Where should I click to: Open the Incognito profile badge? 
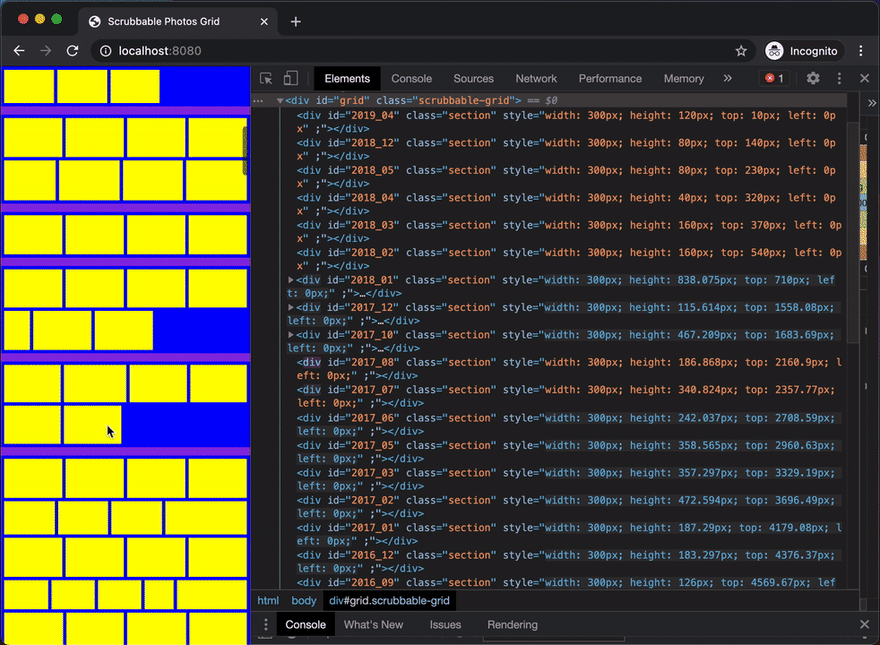[803, 51]
